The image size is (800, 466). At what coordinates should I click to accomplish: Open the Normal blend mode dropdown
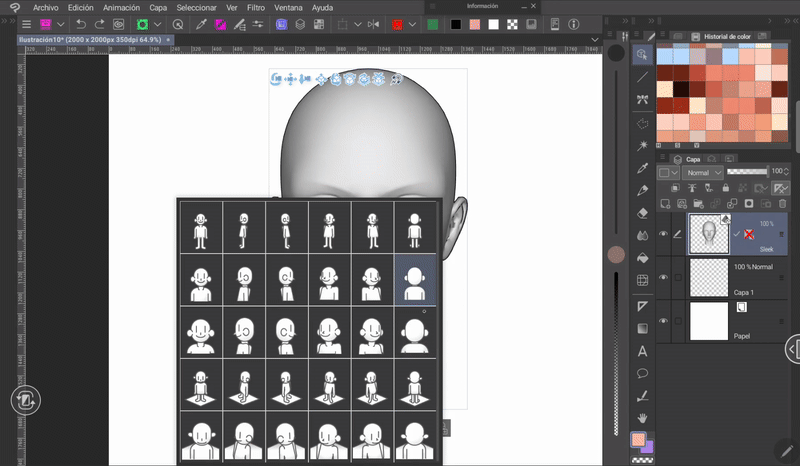point(703,172)
